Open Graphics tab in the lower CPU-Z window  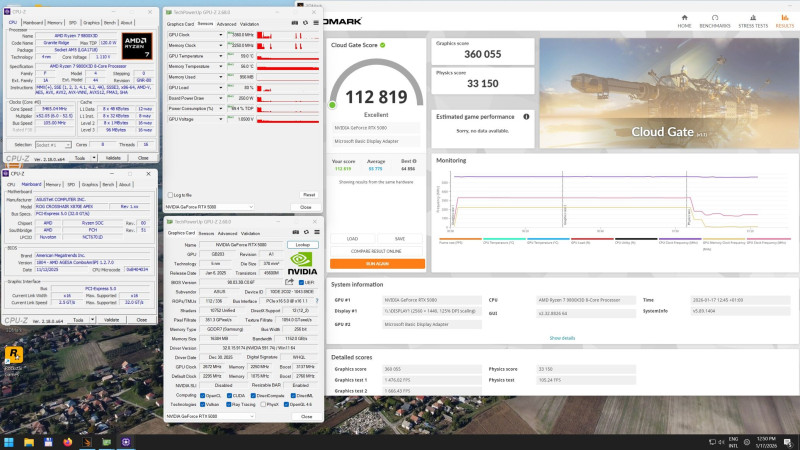pyautogui.click(x=90, y=184)
